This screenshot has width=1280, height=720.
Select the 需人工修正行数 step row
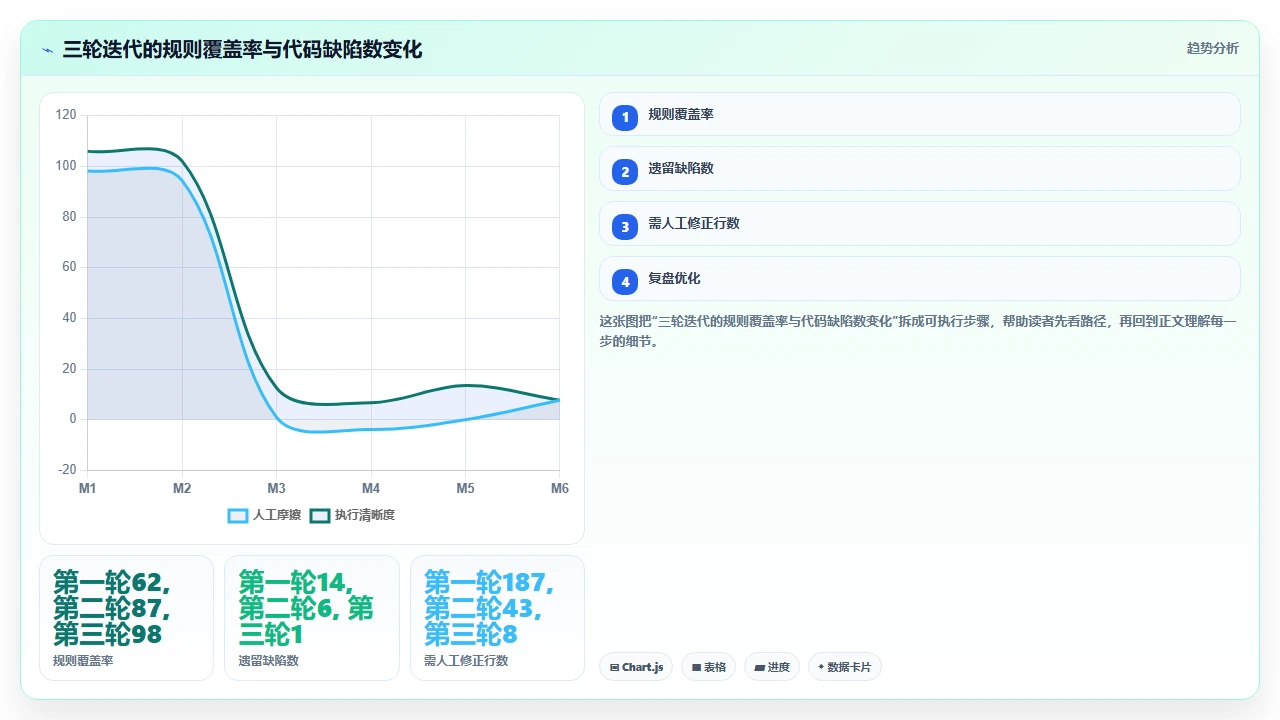(x=919, y=224)
